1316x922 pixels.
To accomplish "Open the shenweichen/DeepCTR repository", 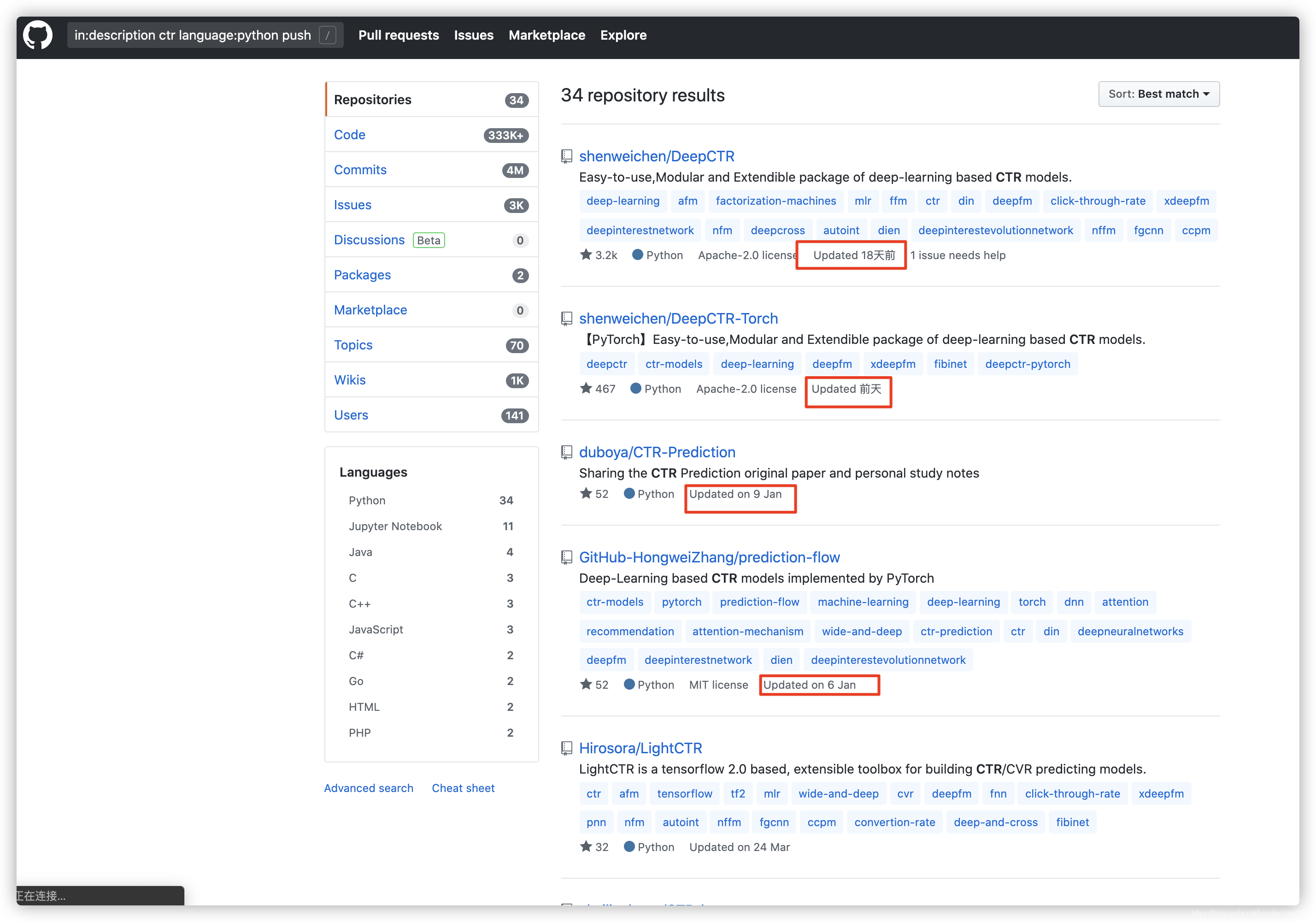I will (x=656, y=157).
